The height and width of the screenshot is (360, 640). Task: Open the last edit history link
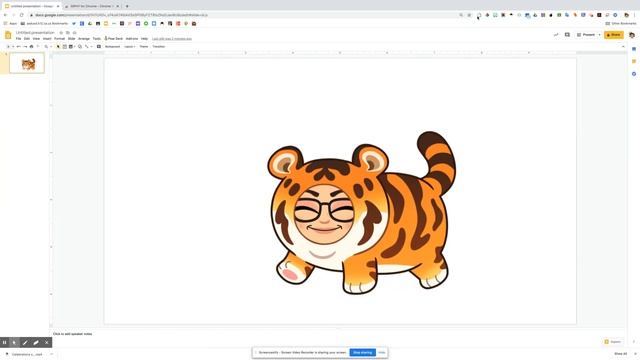point(172,38)
